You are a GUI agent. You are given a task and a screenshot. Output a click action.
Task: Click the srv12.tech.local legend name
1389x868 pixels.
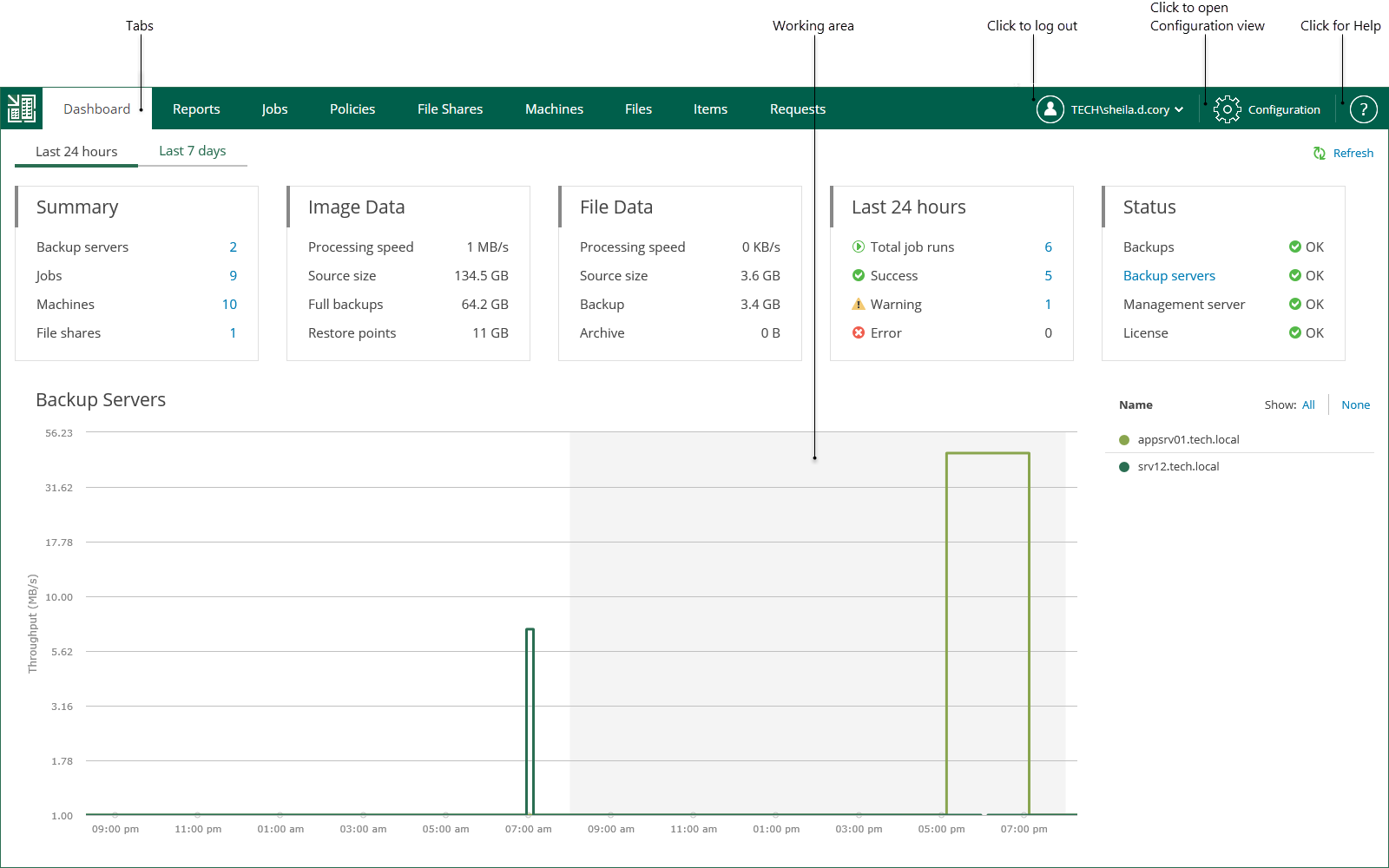pyautogui.click(x=1178, y=467)
